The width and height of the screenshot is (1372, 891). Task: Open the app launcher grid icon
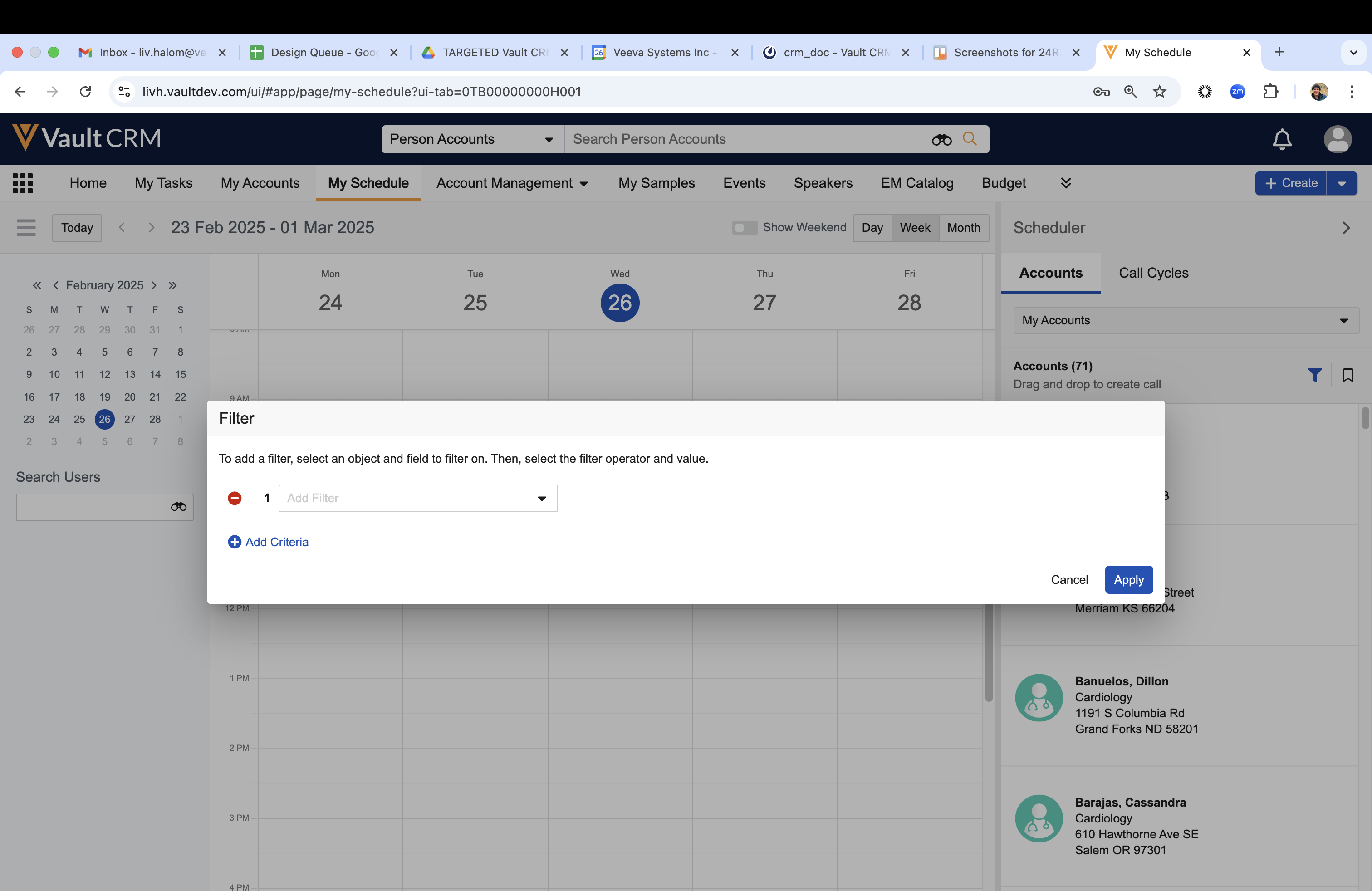click(23, 183)
